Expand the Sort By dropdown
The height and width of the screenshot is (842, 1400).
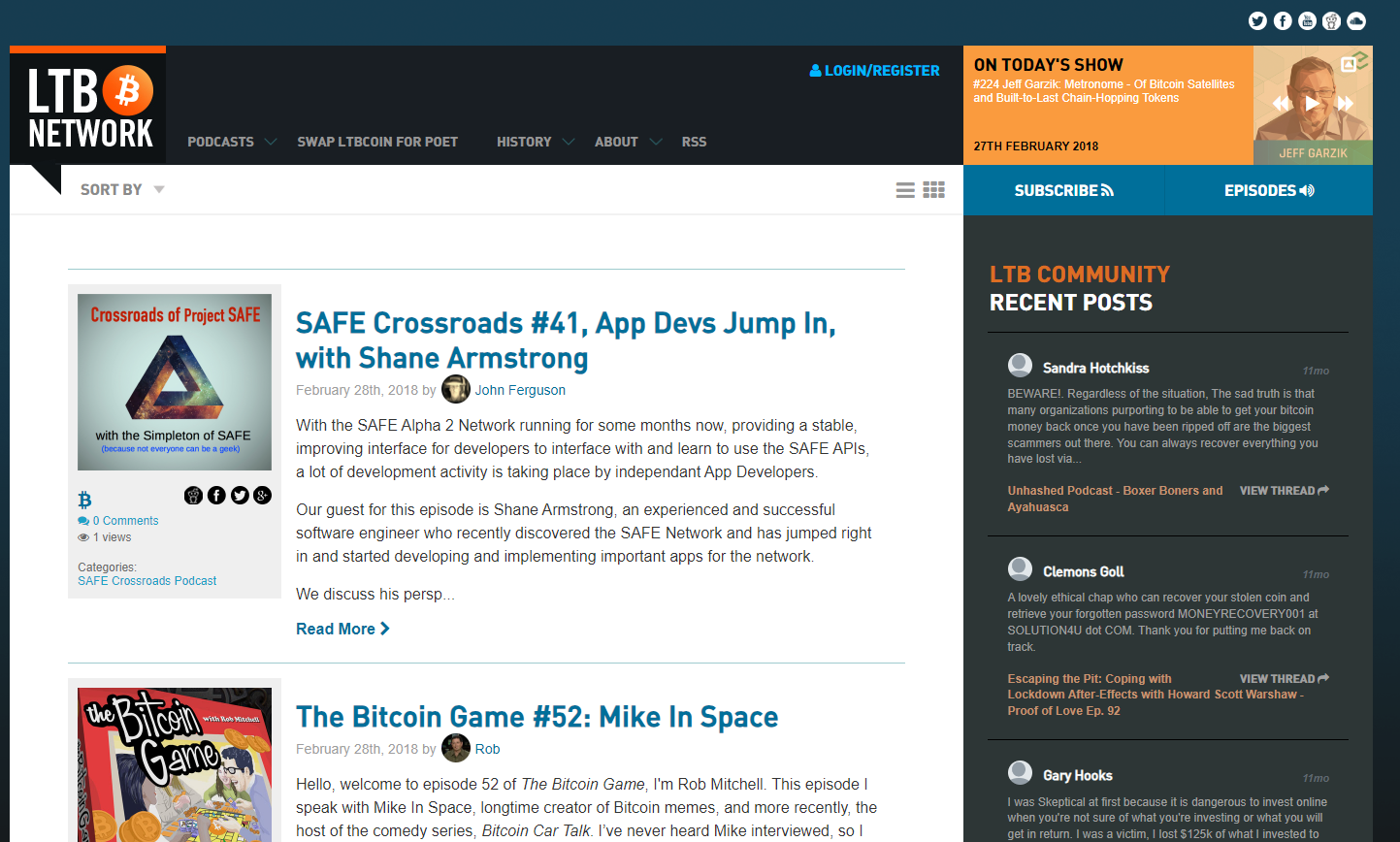point(122,190)
